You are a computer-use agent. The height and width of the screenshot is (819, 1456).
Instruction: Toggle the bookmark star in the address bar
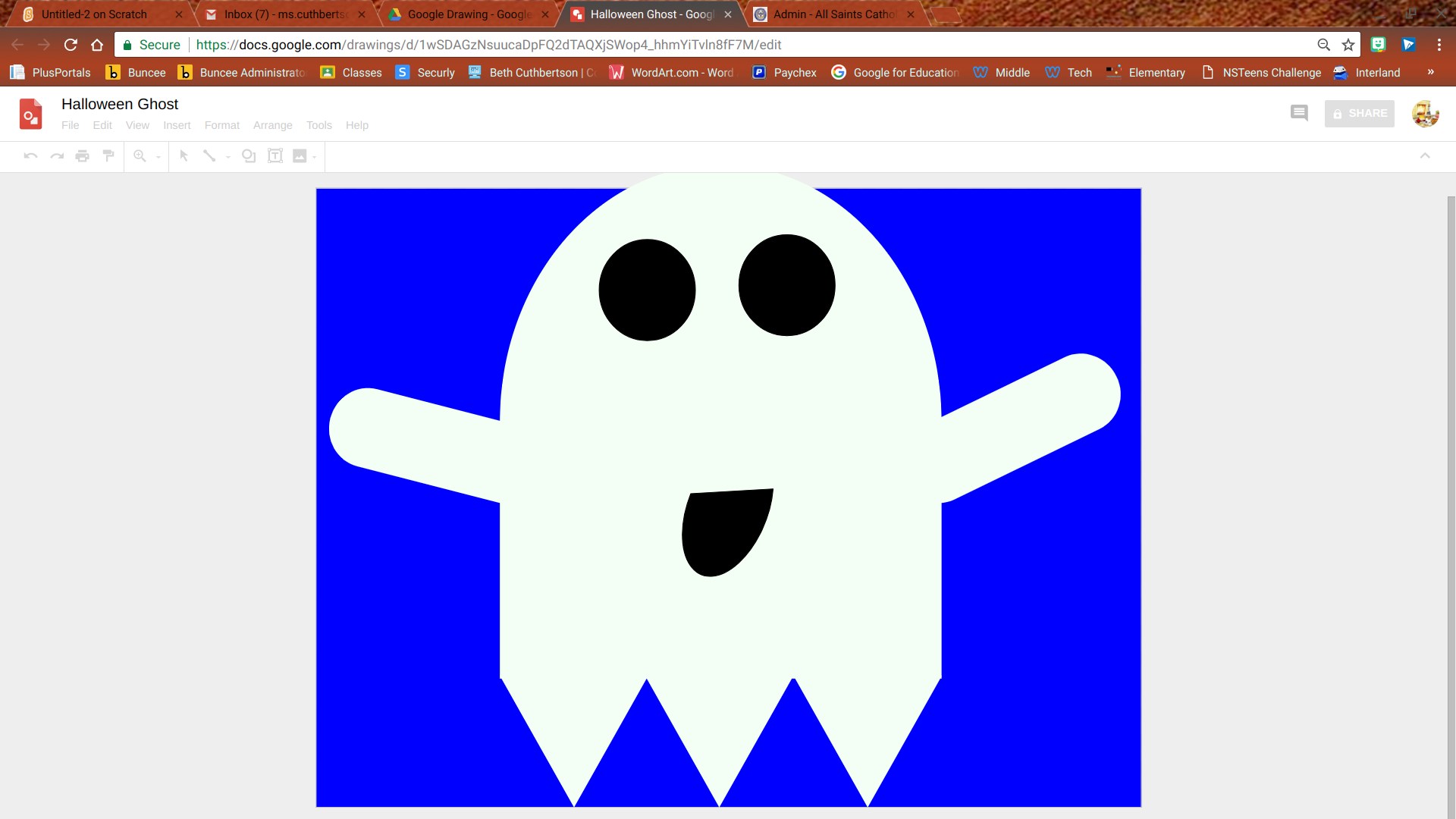click(1348, 45)
